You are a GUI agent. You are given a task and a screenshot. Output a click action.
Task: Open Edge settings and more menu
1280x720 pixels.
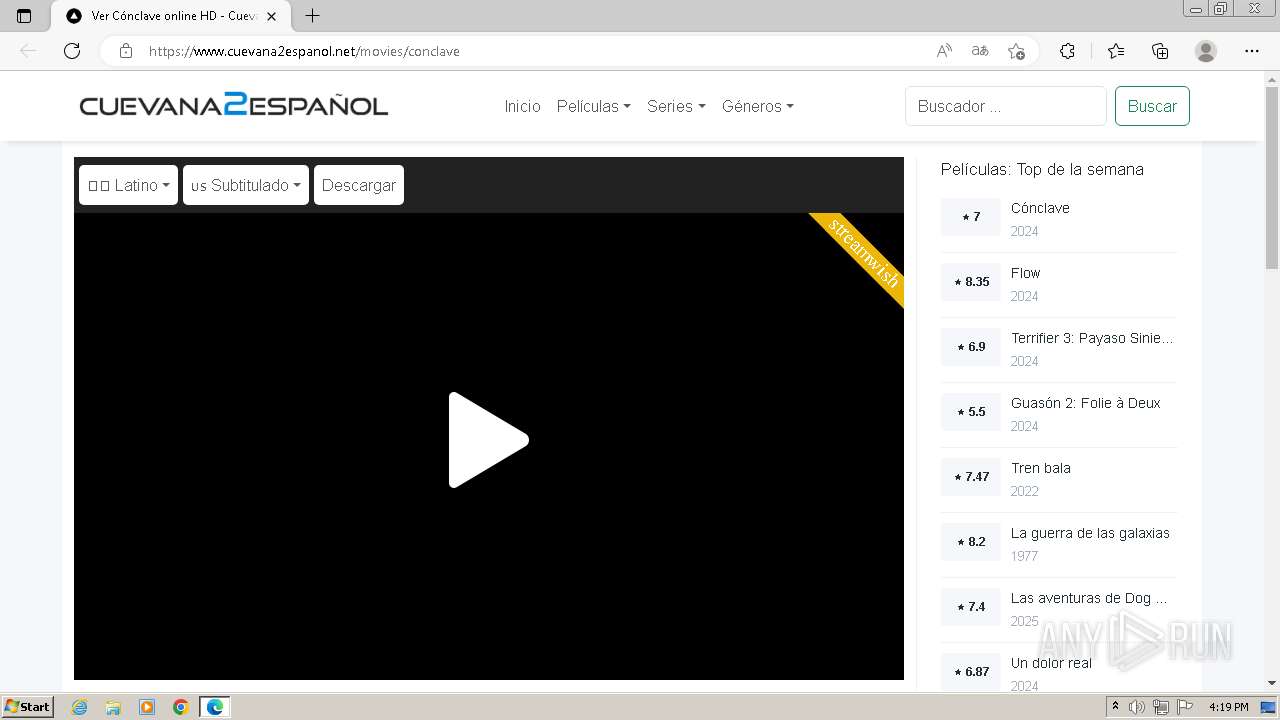(1252, 51)
